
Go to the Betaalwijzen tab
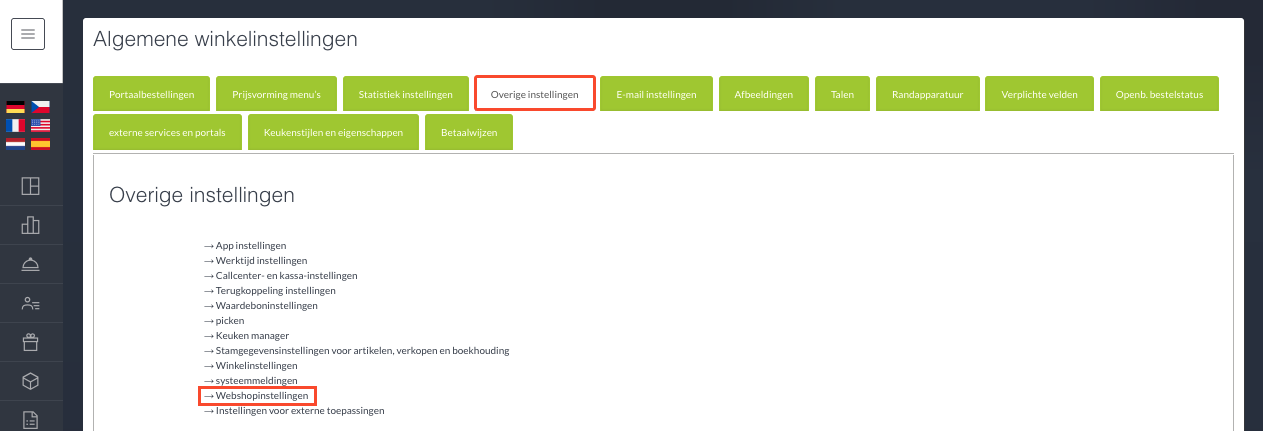click(x=469, y=132)
